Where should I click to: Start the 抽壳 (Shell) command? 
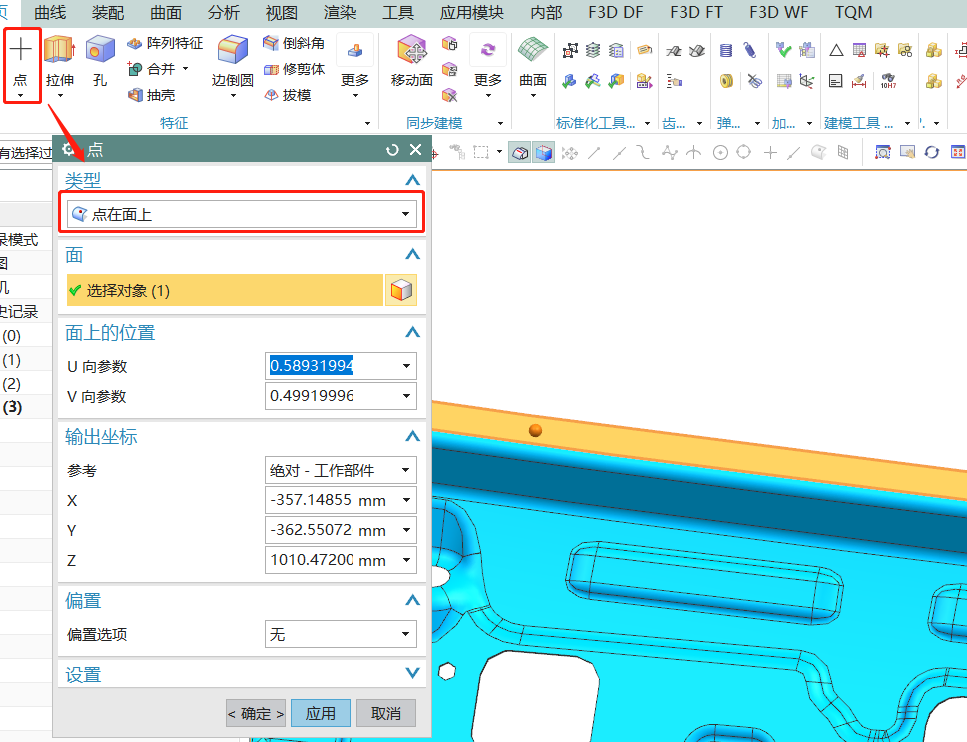(152, 95)
